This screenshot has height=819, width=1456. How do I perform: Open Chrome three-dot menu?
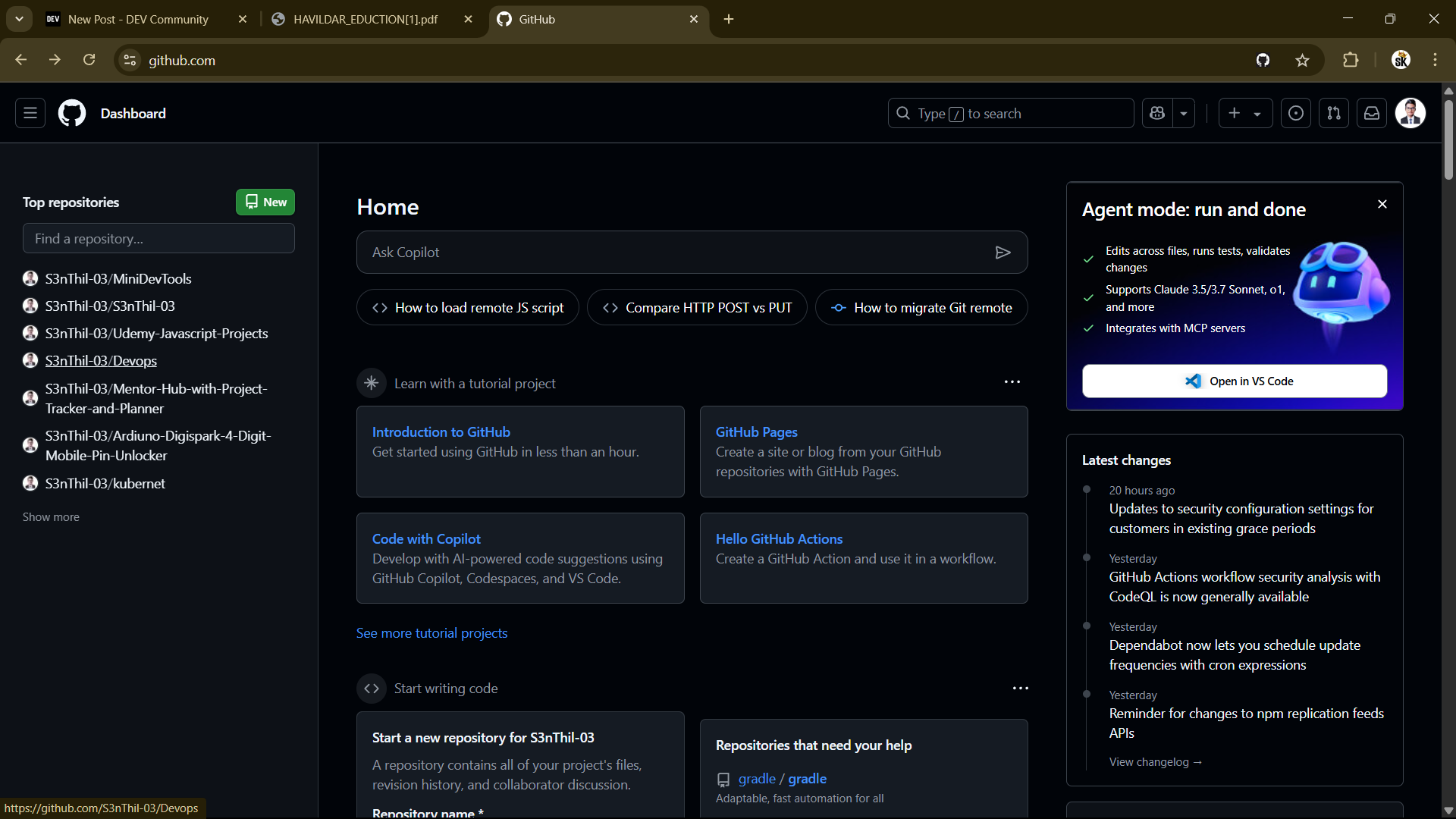click(1435, 60)
